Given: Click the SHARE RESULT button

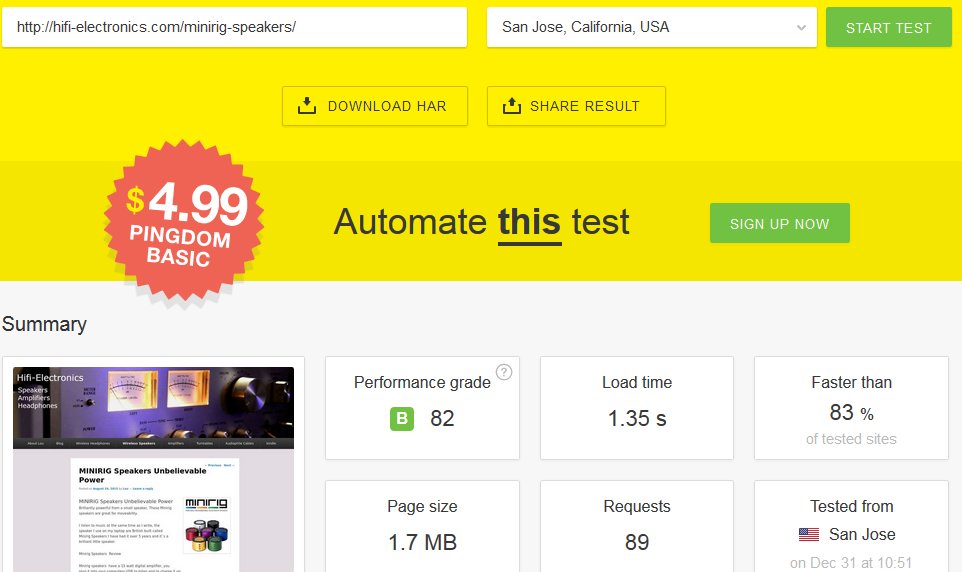Looking at the screenshot, I should point(576,106).
